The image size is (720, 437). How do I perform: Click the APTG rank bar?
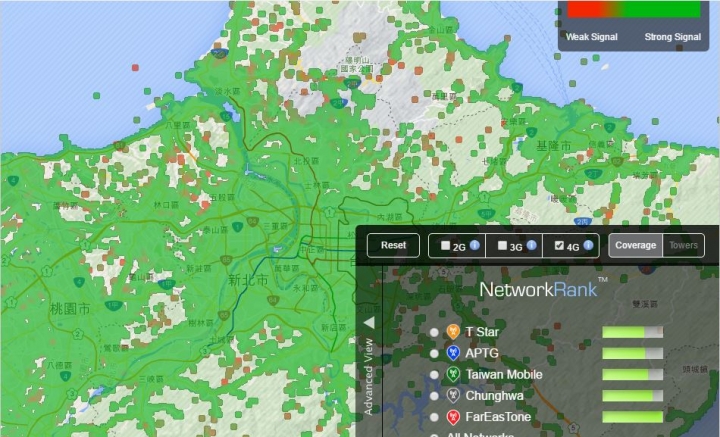click(x=632, y=353)
